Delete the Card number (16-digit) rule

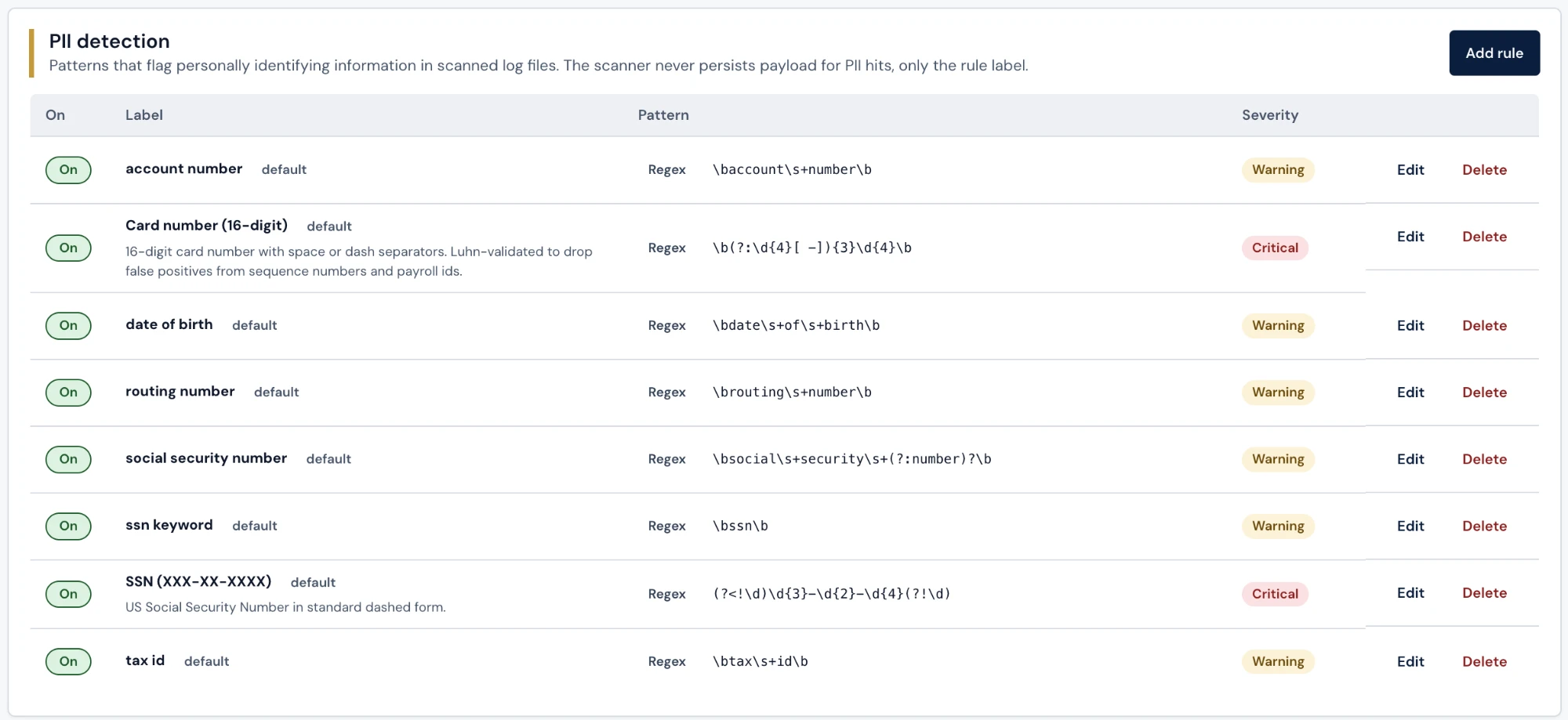click(x=1484, y=237)
